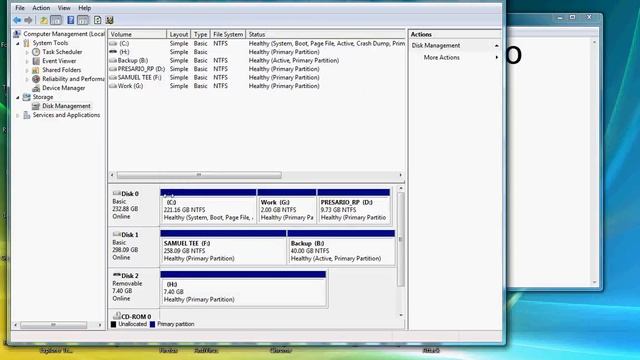Select the PRESARIO_RP (D:) partition block
The width and height of the screenshot is (640, 360).
point(354,207)
